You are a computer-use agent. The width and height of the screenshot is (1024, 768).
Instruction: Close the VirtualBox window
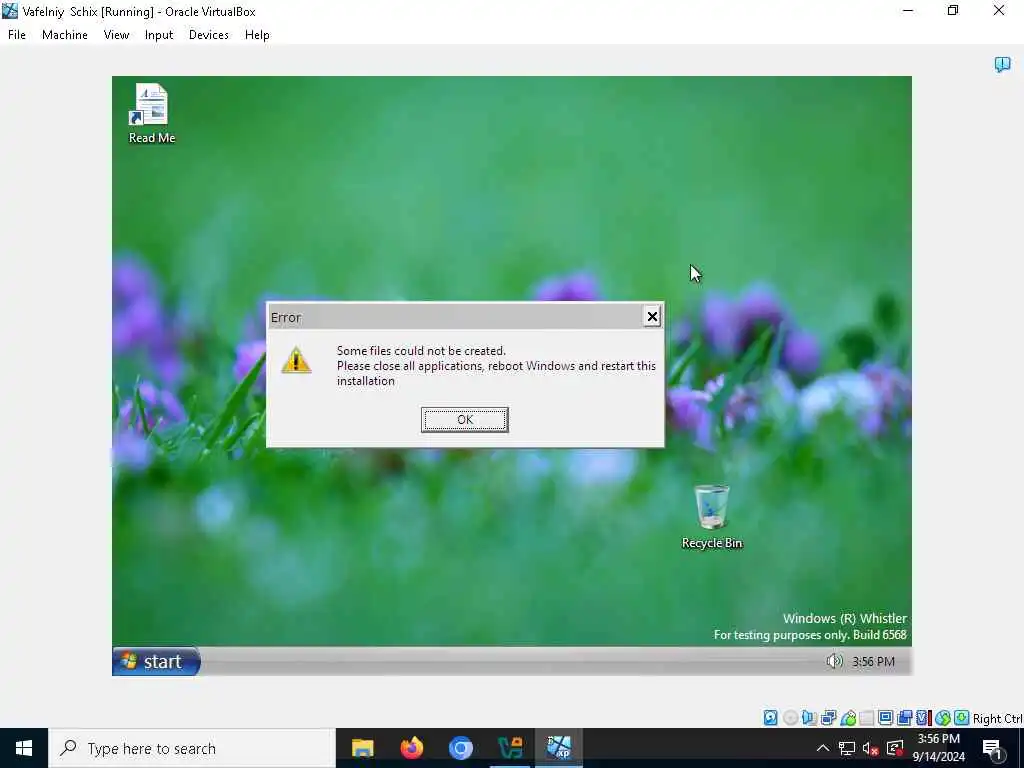coord(999,10)
